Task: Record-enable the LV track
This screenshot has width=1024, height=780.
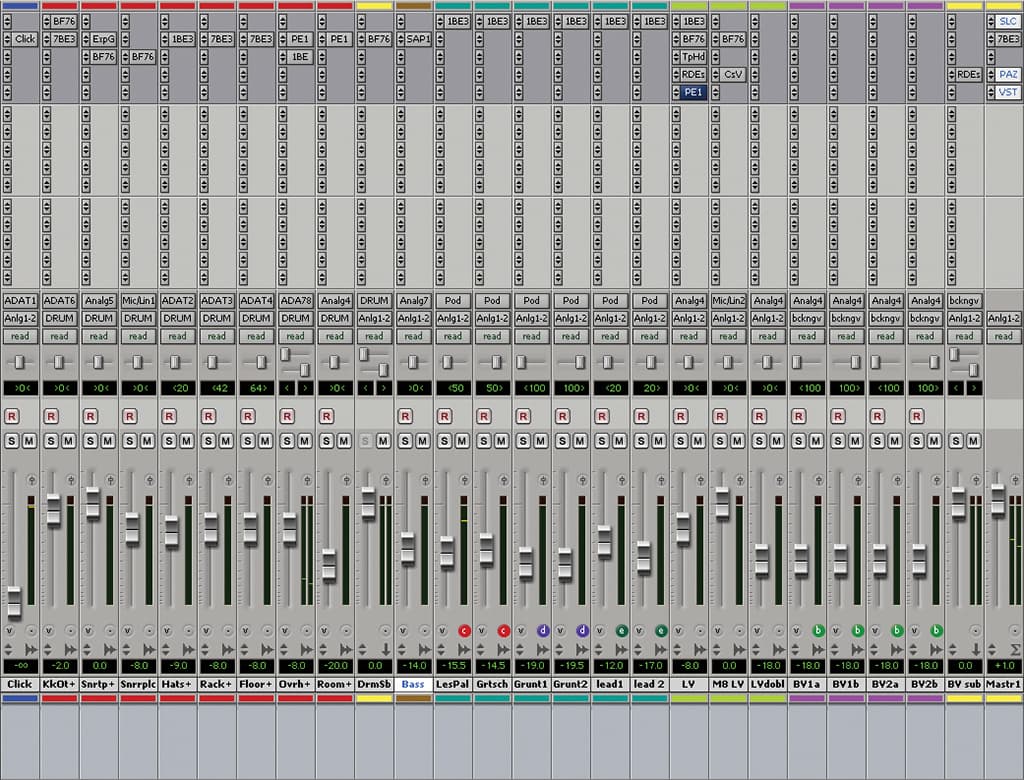Action: (x=680, y=416)
